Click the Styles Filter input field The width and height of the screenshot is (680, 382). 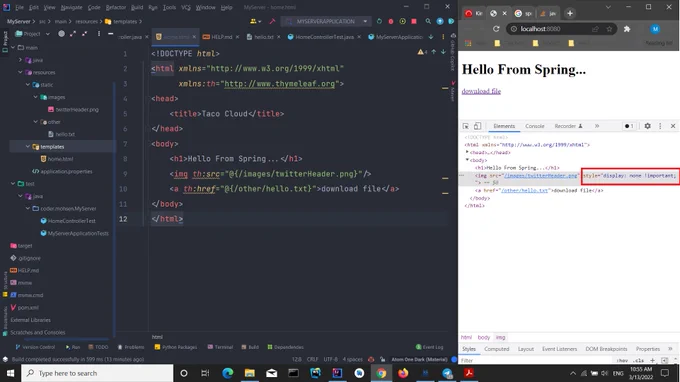coord(536,360)
